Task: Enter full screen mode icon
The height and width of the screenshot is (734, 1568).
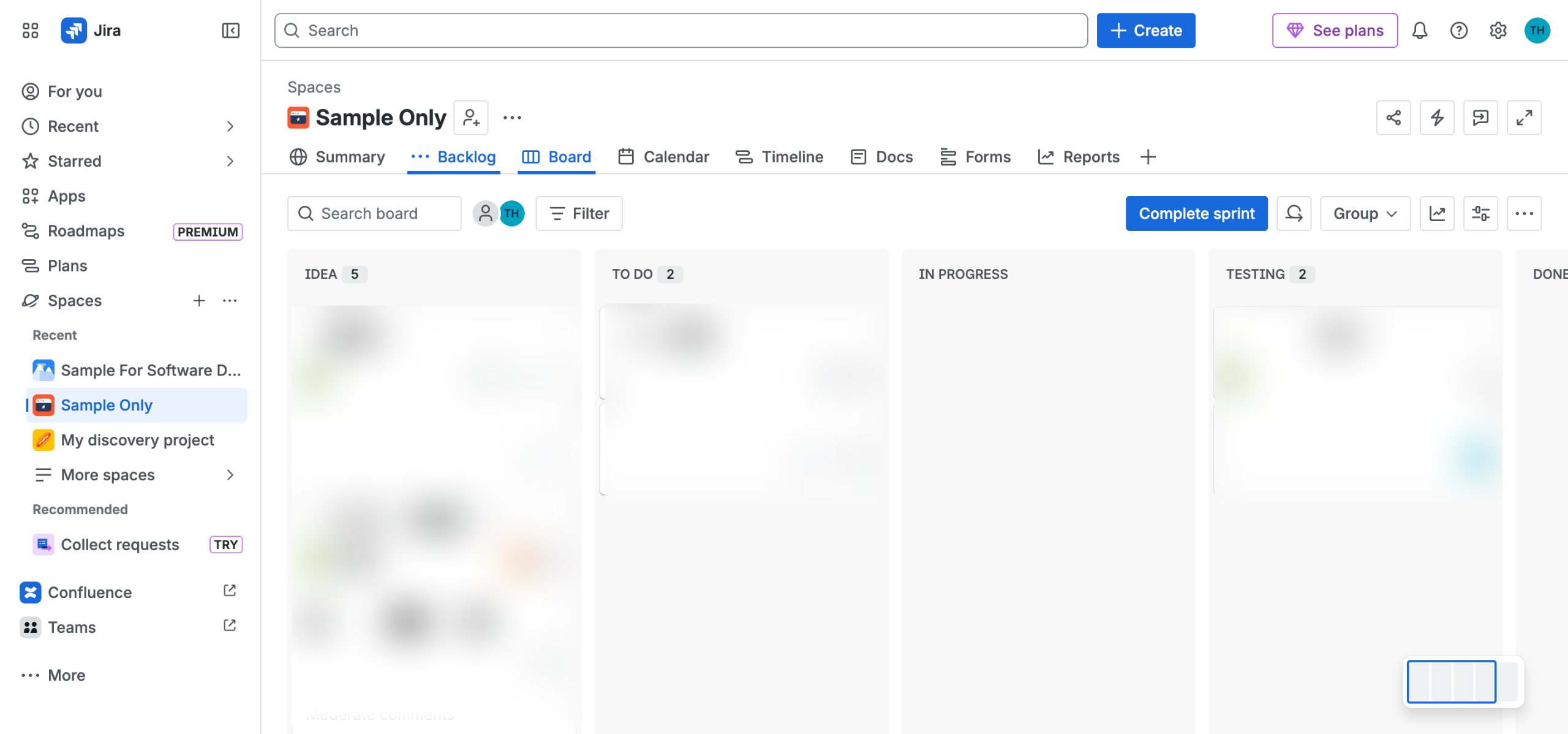Action: 1524,118
